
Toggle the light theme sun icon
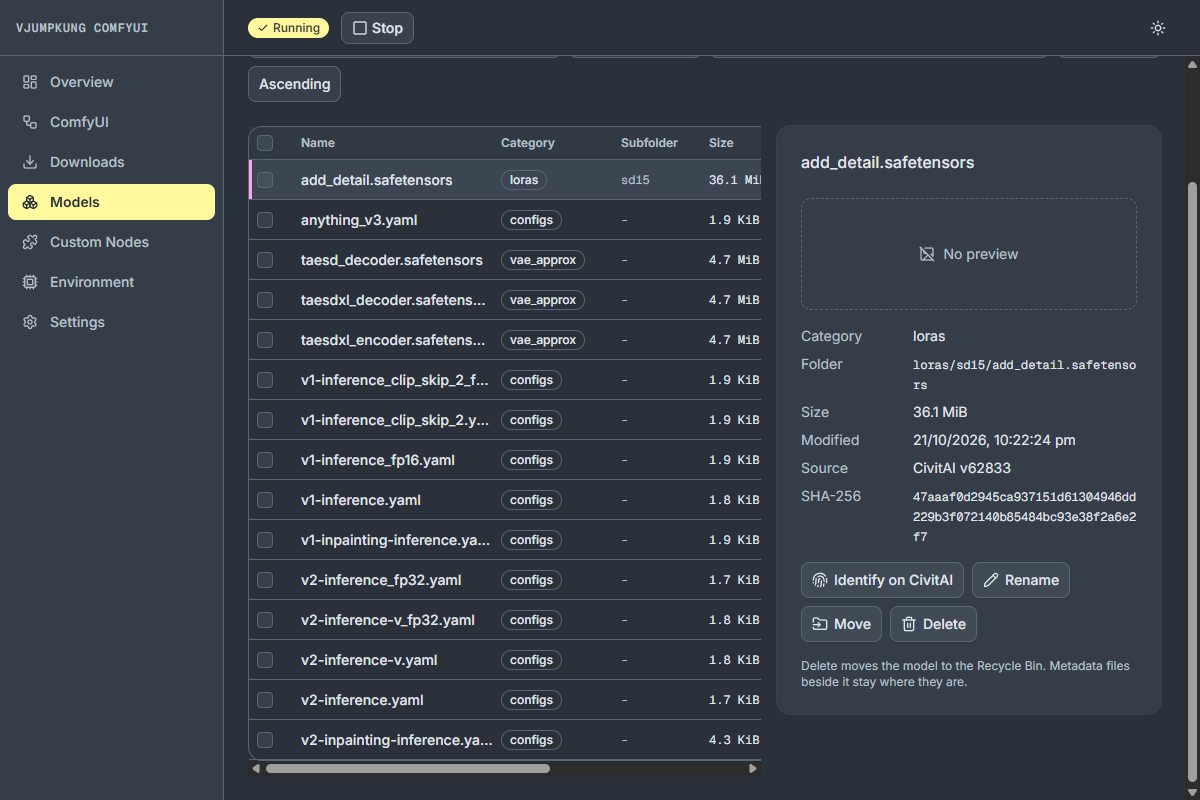click(1158, 28)
